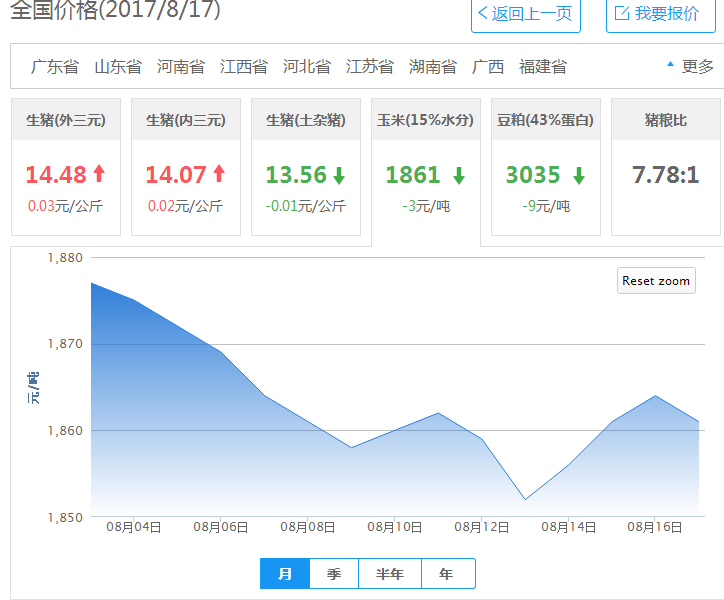This screenshot has width=724, height=600.
Task: Select 广东省 province
Action: (54, 67)
